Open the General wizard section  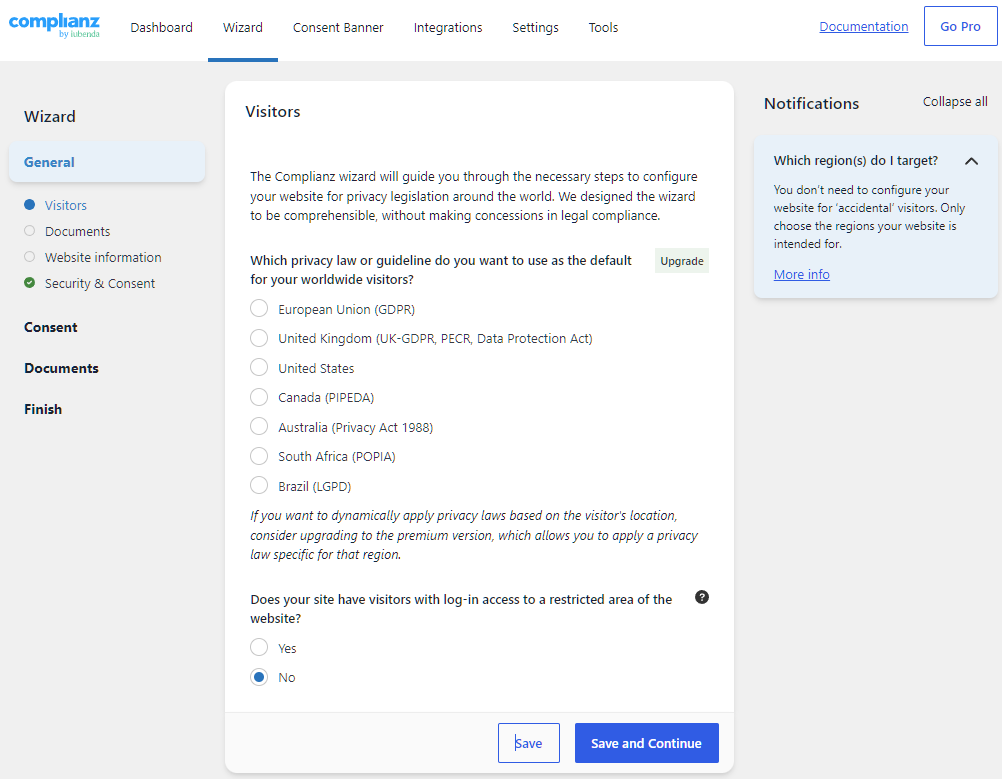click(107, 162)
